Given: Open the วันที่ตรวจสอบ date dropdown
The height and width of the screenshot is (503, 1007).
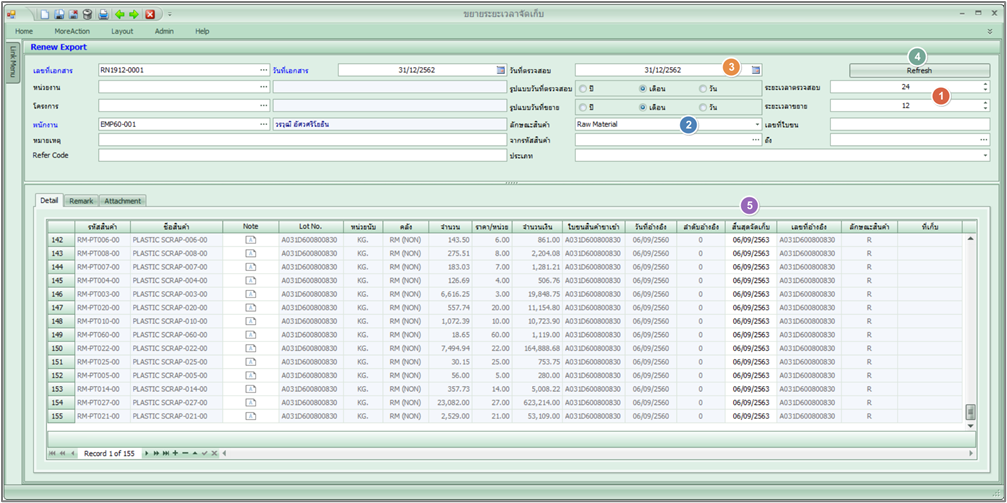Looking at the screenshot, I should [757, 70].
